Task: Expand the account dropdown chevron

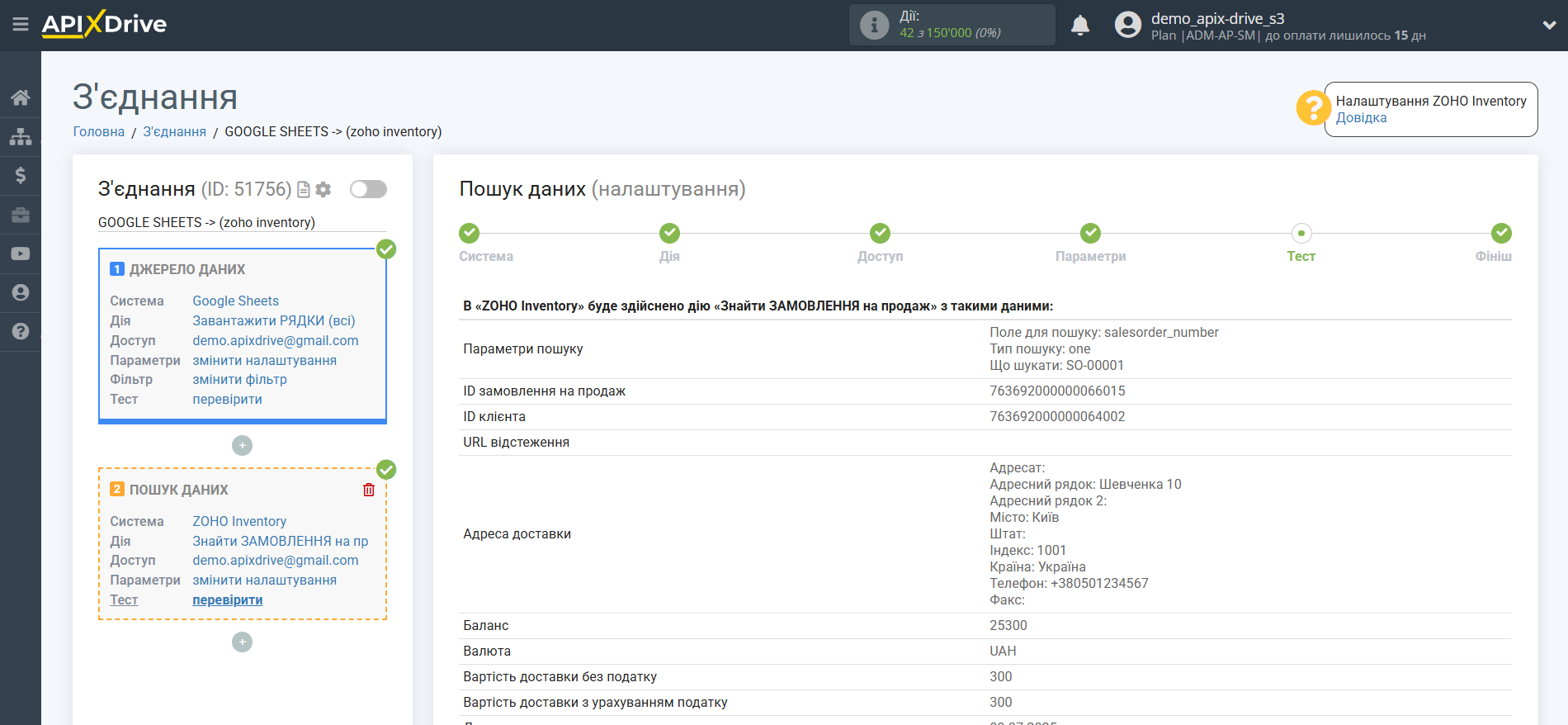Action: [x=1549, y=25]
